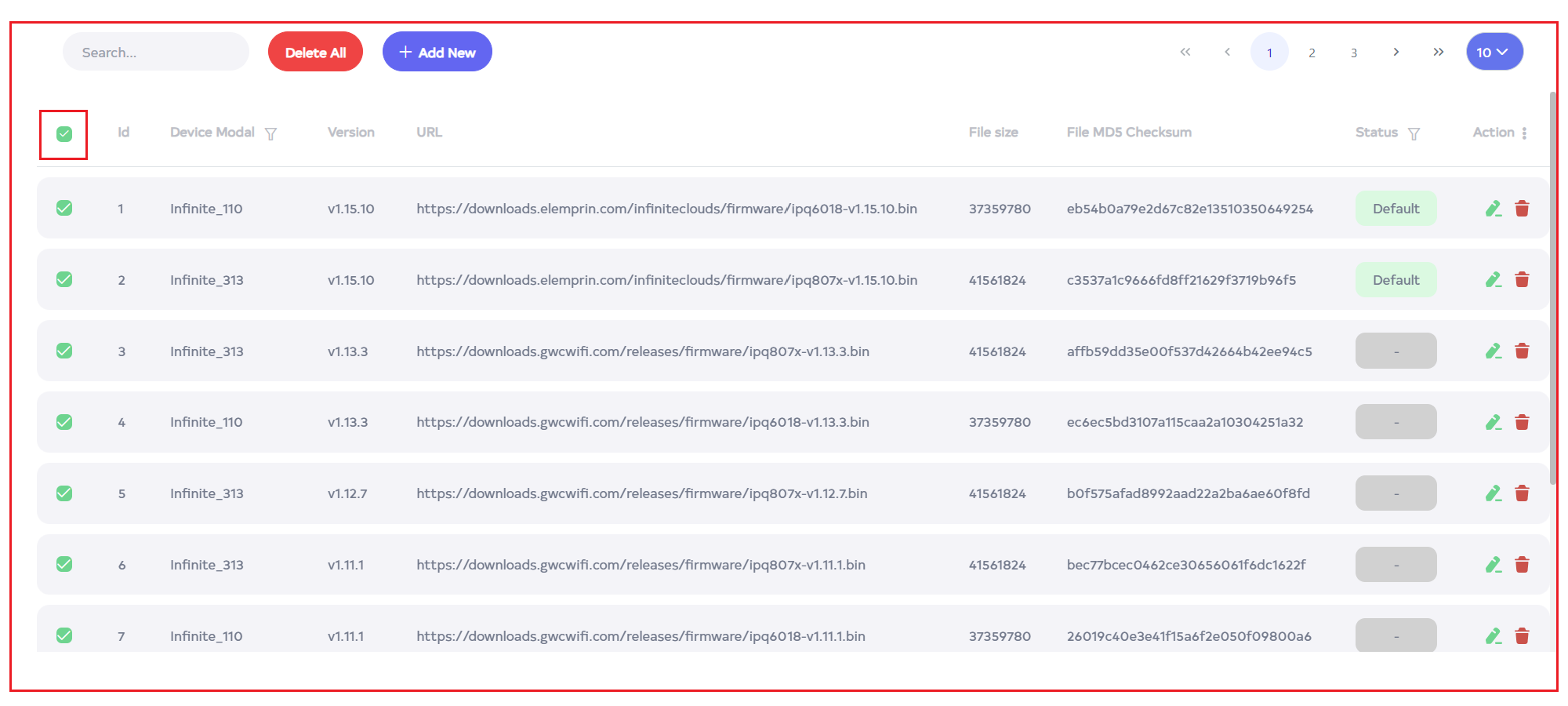The image size is (1568, 706).
Task: Remove firmware row 6 using trash icon
Action: click(1522, 565)
